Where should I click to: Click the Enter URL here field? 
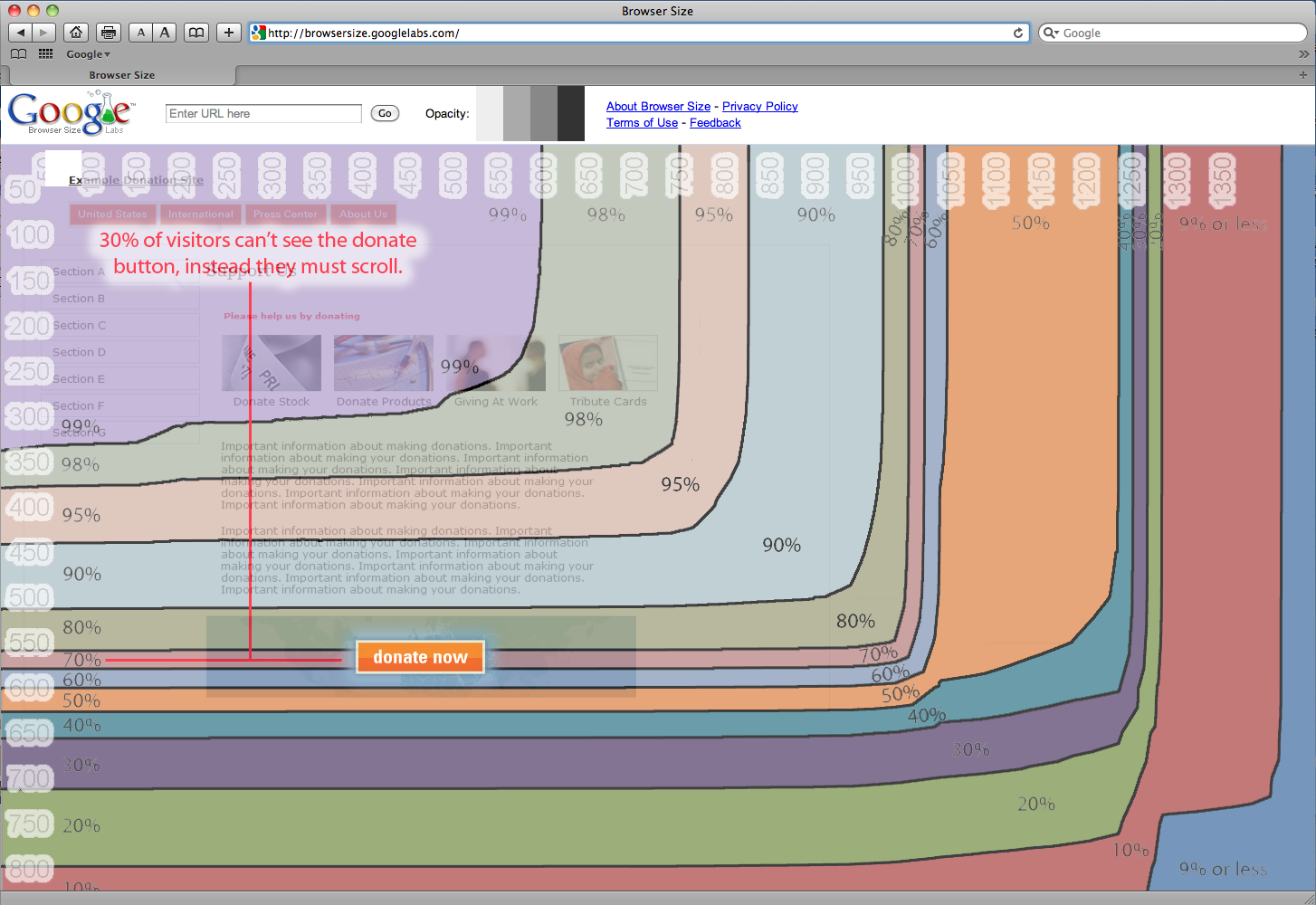(x=263, y=113)
